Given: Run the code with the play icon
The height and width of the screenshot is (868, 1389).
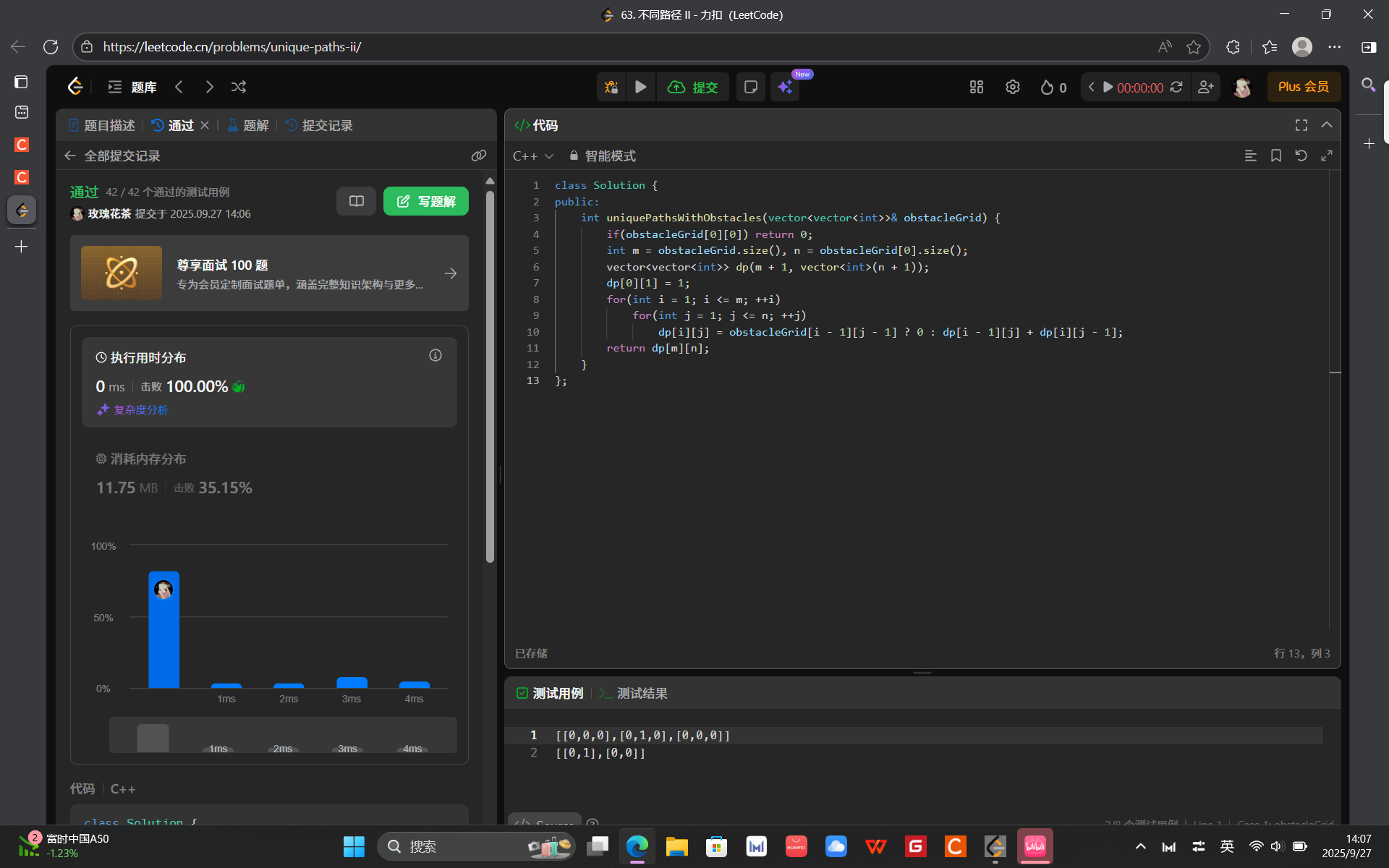Looking at the screenshot, I should click(641, 87).
